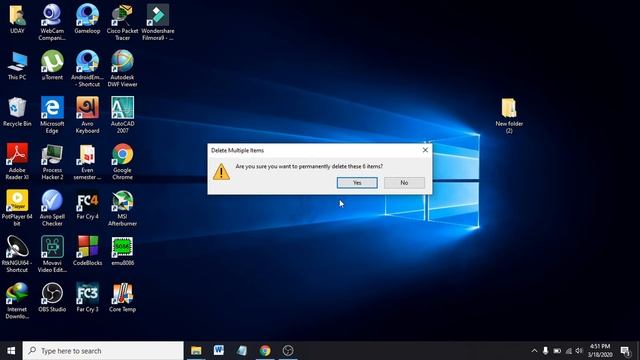Switch to Chrome on the taskbar
The width and height of the screenshot is (640, 360).
pos(265,351)
